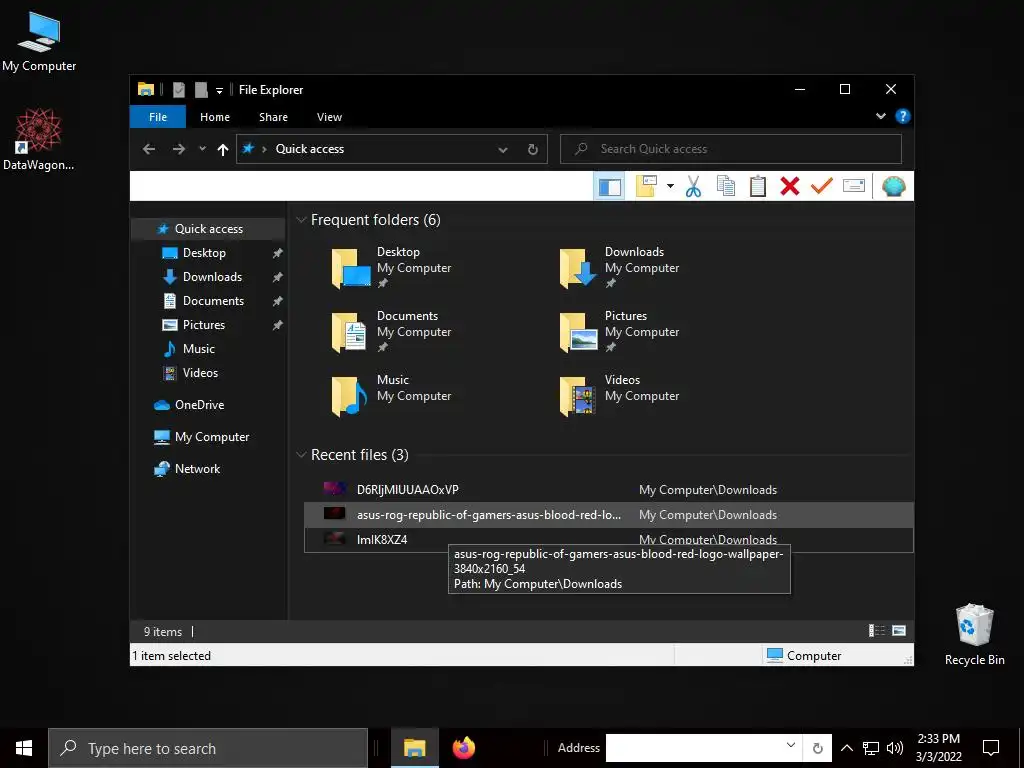
Task: Open the Customize Quick Access Toolbar dropdown
Action: (x=219, y=90)
